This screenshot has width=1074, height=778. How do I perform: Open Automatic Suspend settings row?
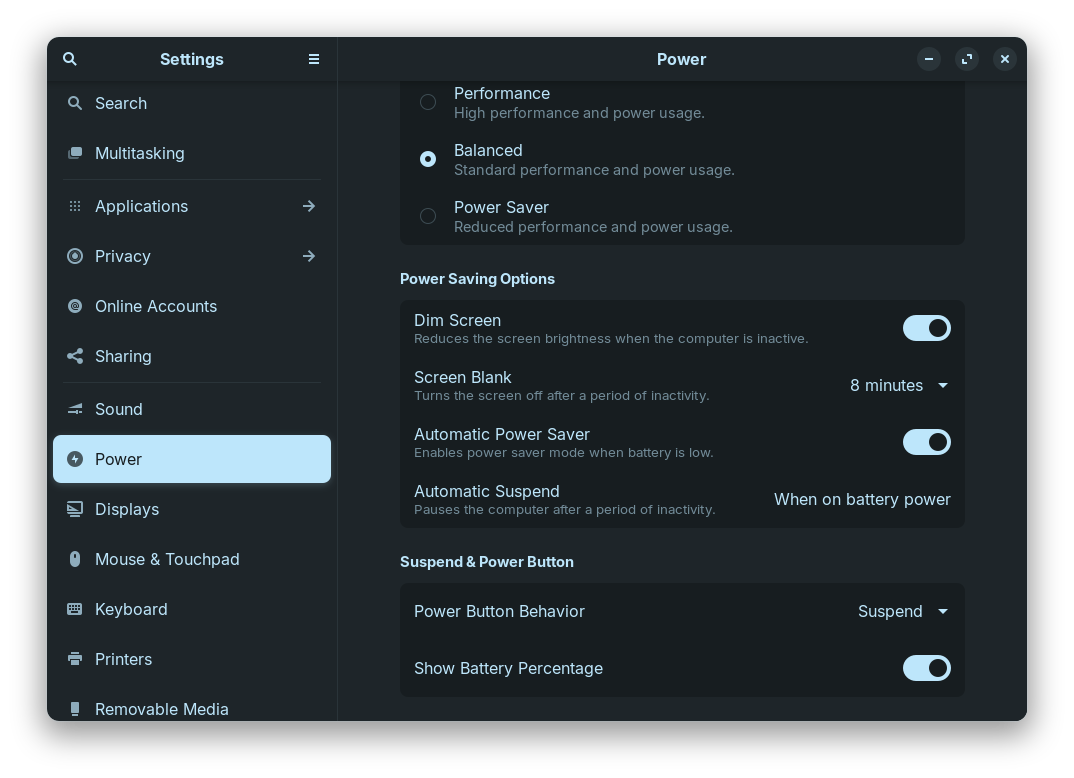[x=682, y=499]
